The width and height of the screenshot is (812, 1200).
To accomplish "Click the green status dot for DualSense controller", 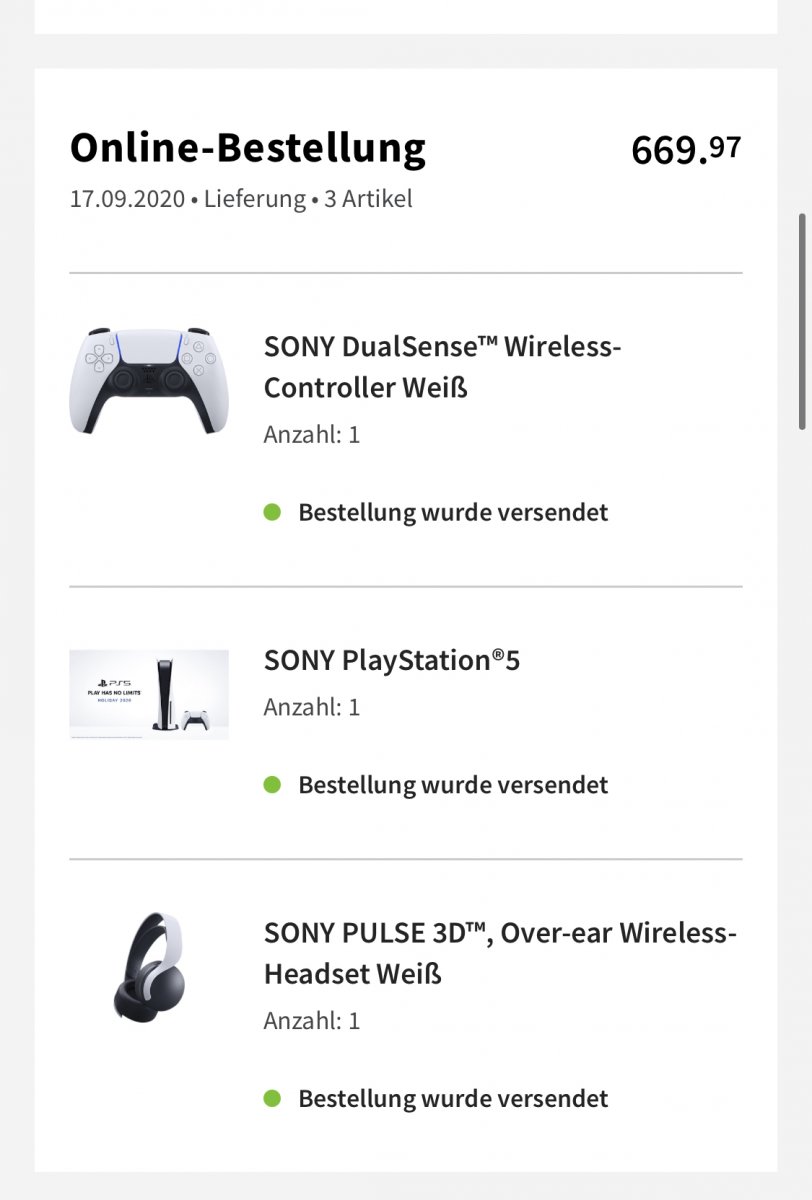I will pyautogui.click(x=272, y=512).
